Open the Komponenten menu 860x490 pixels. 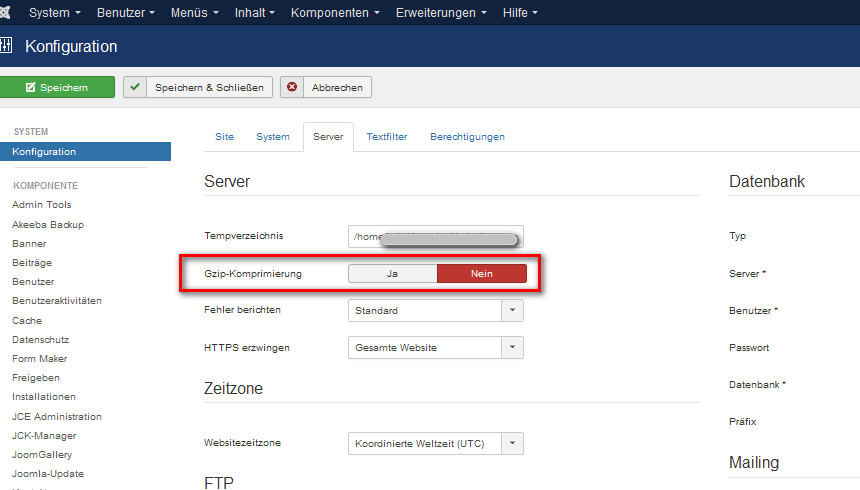tap(335, 13)
